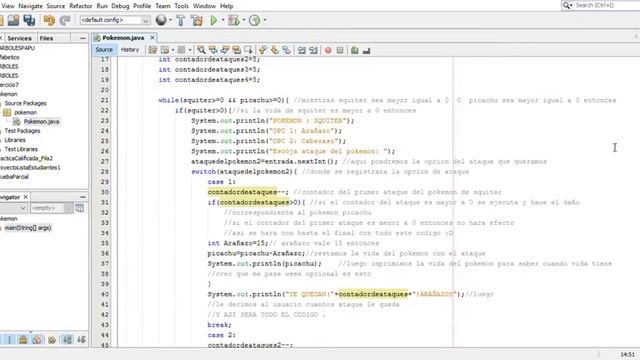Select main(String[] args) in Navigator
640x360 pixels.
[x=28, y=228]
